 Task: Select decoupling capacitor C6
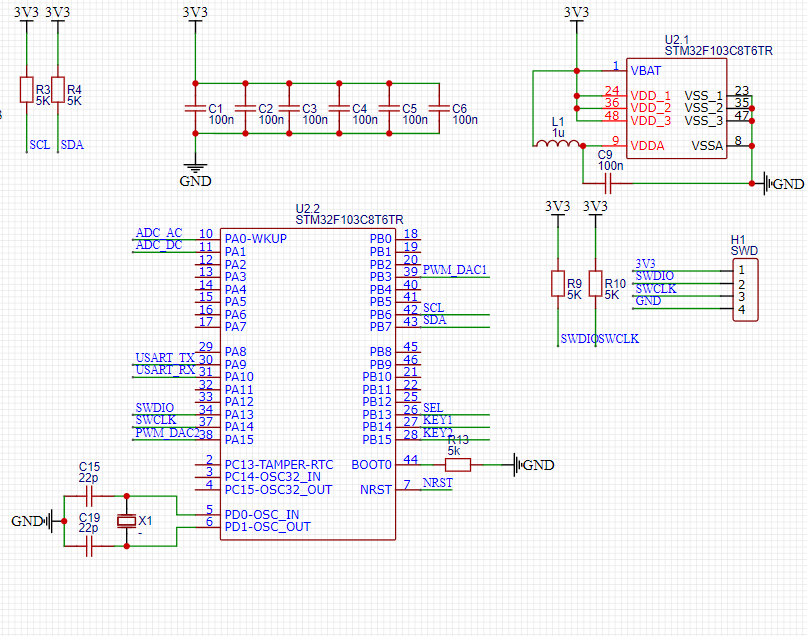pyautogui.click(x=436, y=108)
